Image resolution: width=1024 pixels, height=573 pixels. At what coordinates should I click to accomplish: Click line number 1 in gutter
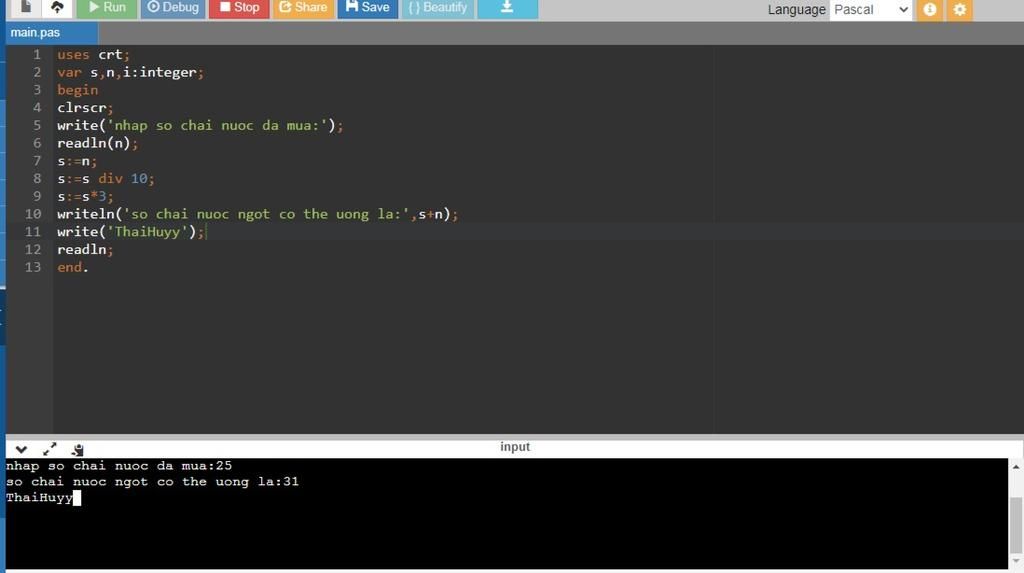[x=37, y=54]
